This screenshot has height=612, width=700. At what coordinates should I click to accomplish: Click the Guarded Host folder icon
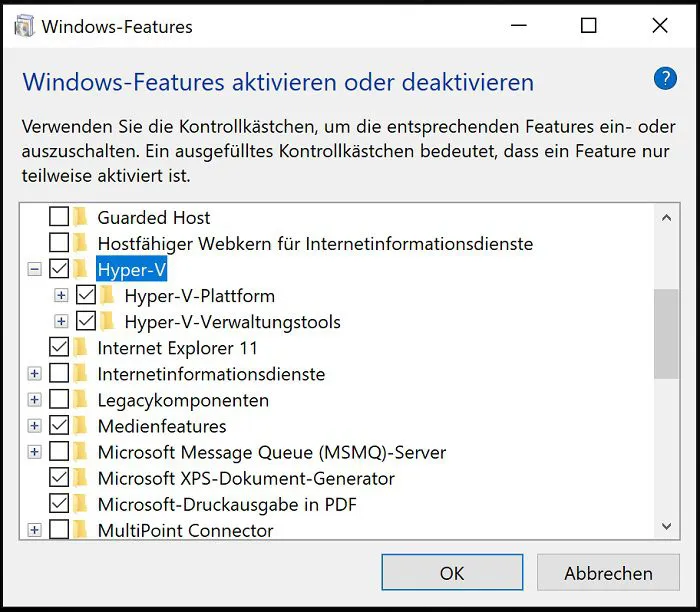[x=81, y=217]
